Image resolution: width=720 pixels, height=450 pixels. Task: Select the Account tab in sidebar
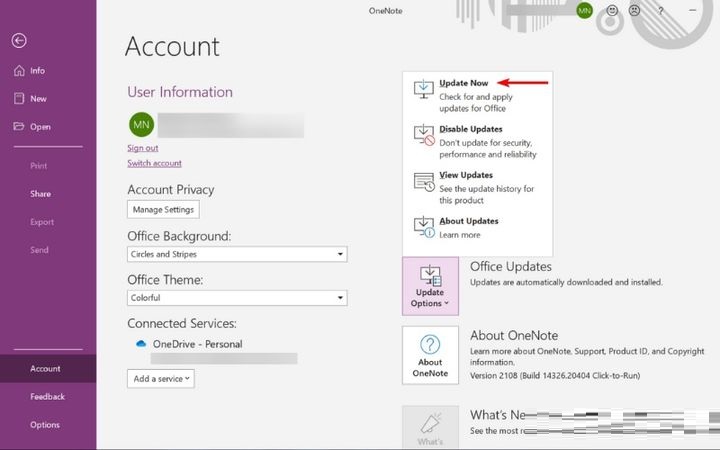click(48, 369)
